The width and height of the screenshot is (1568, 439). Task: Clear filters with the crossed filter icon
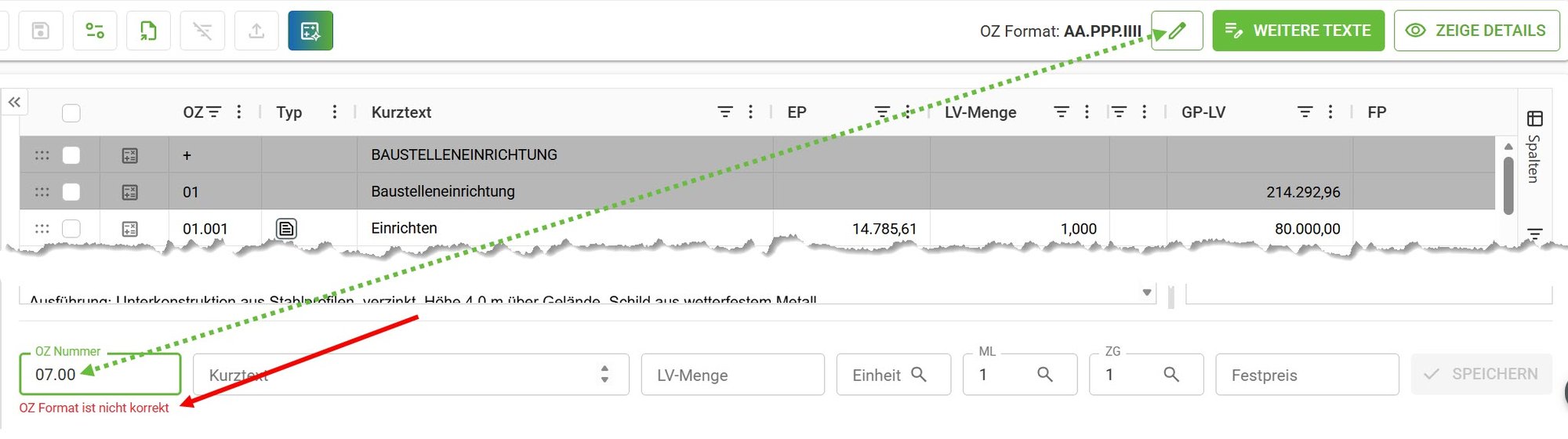[202, 31]
